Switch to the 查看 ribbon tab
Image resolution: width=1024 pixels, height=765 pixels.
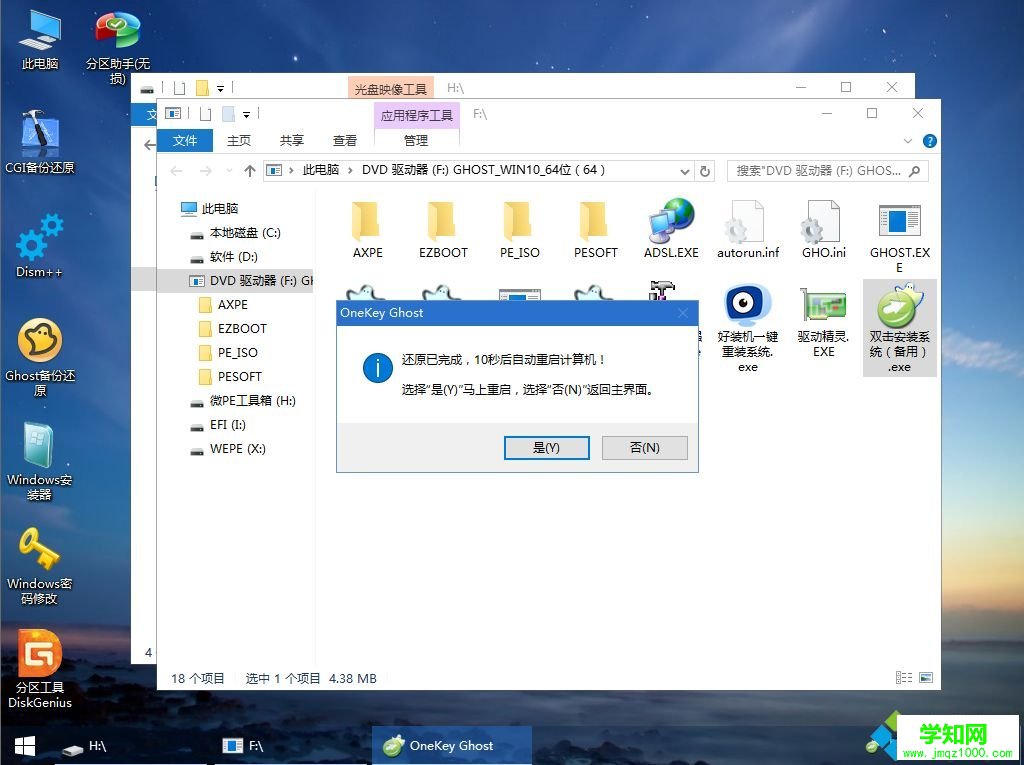[x=344, y=140]
